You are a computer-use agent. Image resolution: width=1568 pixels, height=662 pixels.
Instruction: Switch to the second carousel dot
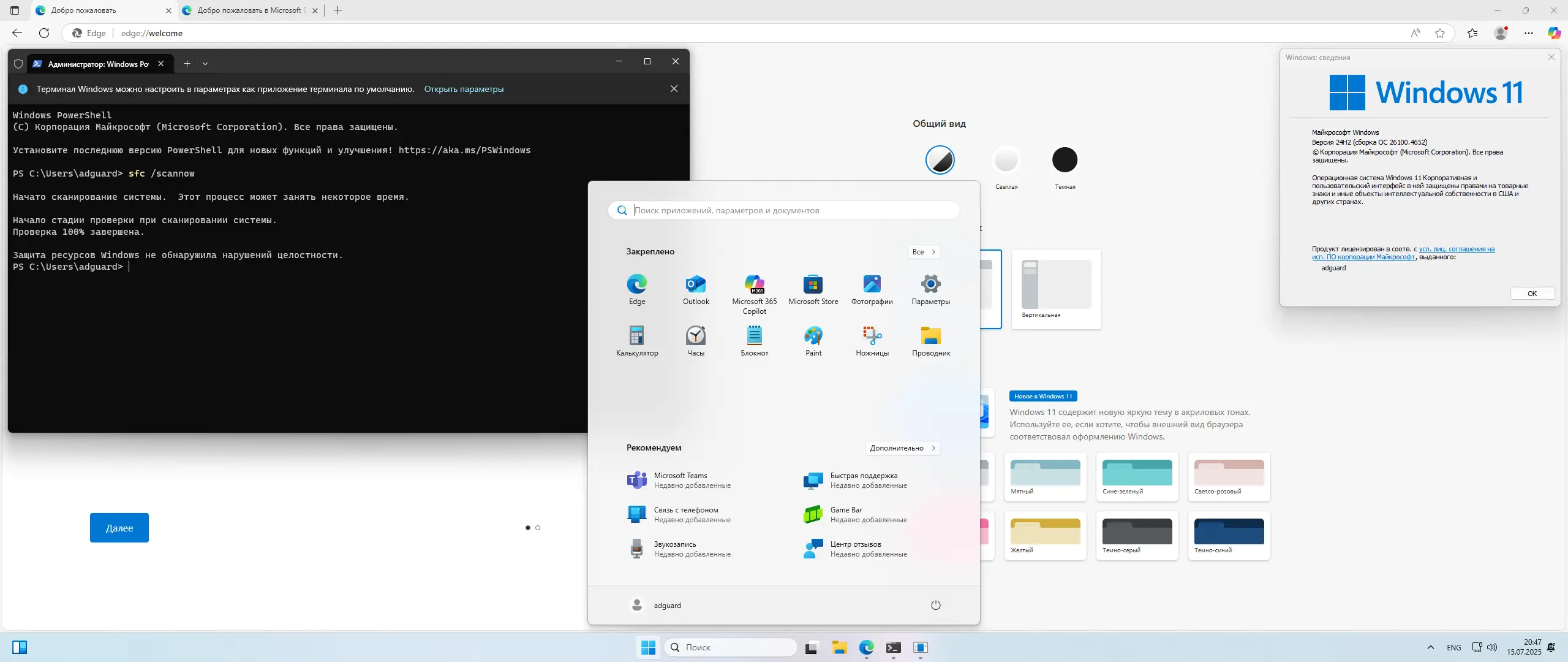click(x=538, y=528)
